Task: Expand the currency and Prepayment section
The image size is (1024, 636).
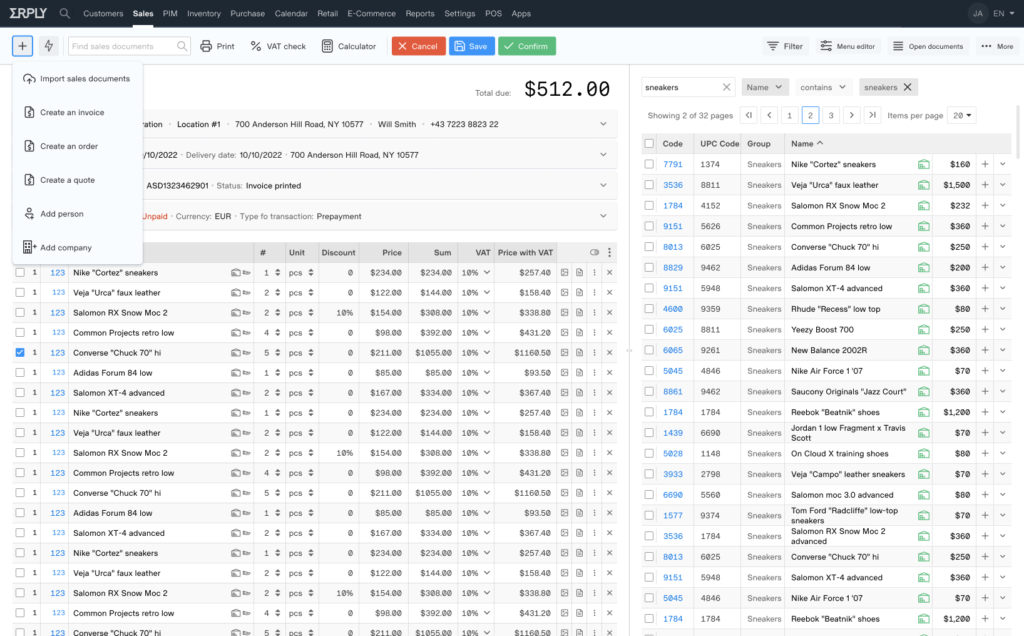Action: tap(603, 216)
